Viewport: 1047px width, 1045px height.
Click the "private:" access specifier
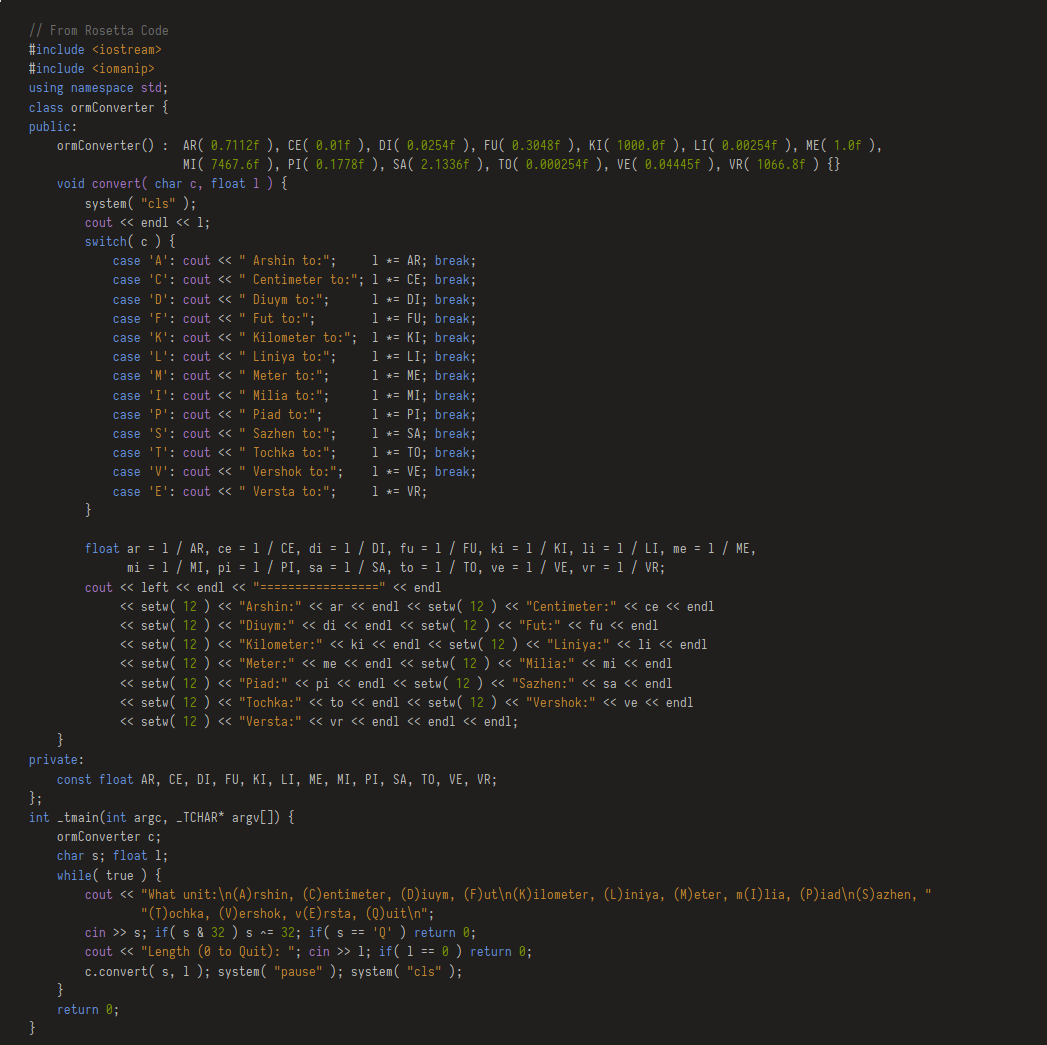56,761
